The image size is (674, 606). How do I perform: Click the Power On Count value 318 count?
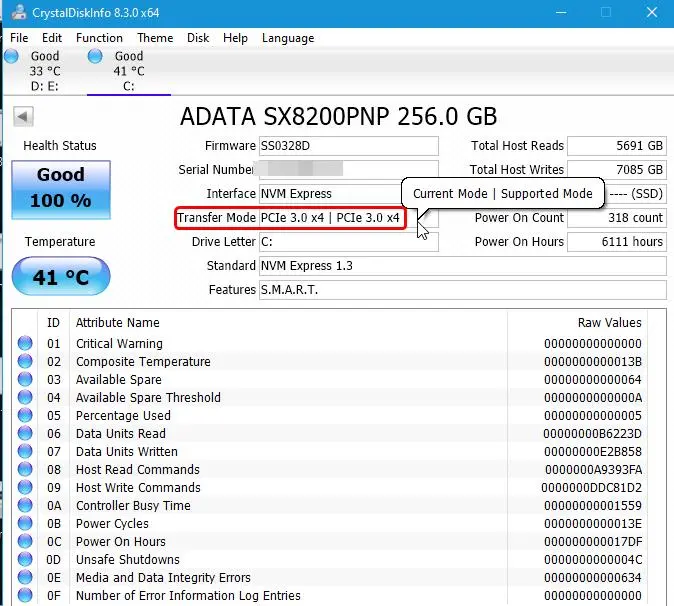[617, 218]
